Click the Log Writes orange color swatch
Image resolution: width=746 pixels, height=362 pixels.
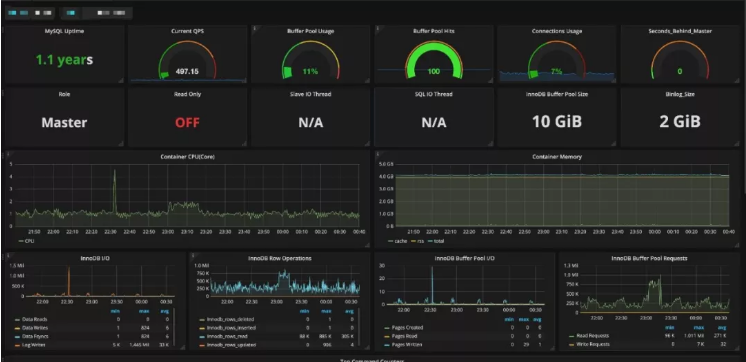(x=18, y=345)
